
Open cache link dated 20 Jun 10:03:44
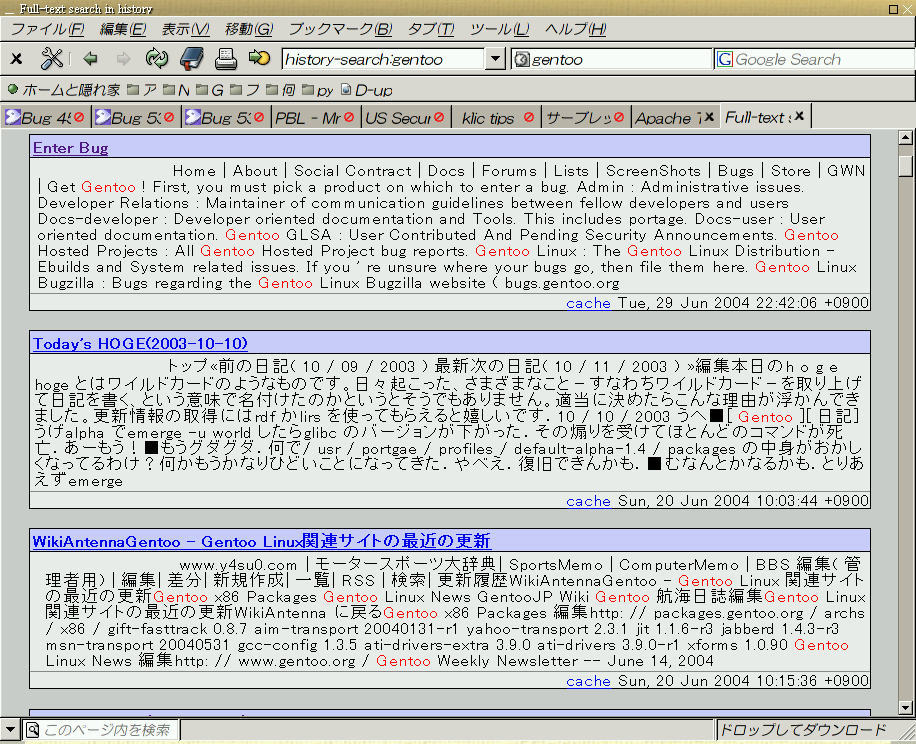pos(588,501)
